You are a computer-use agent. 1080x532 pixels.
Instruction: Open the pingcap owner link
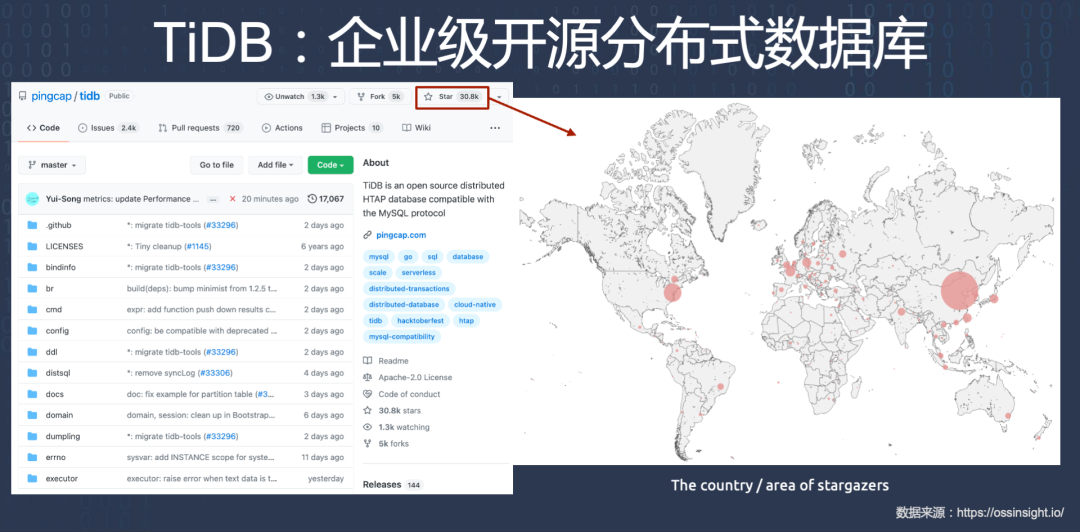coord(52,96)
